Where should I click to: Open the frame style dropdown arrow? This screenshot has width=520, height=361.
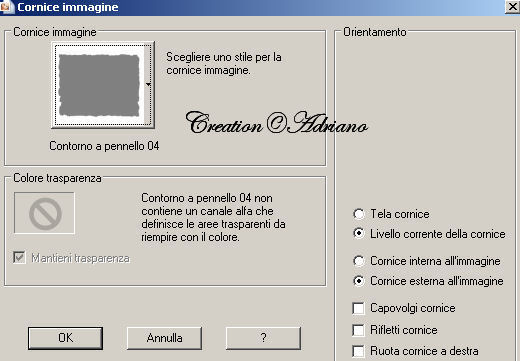[x=148, y=84]
